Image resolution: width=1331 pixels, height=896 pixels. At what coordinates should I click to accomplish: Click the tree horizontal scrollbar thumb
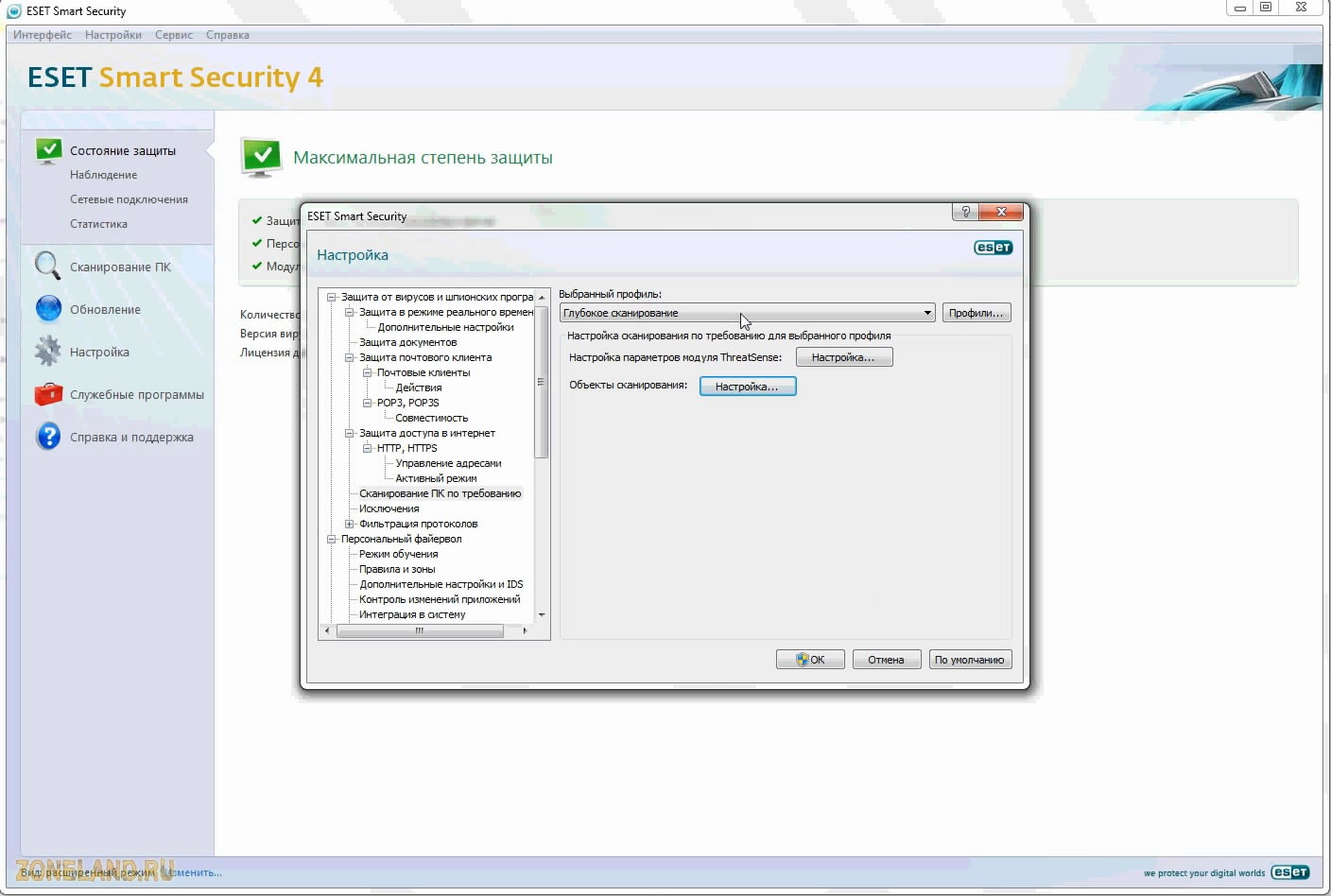pos(420,630)
